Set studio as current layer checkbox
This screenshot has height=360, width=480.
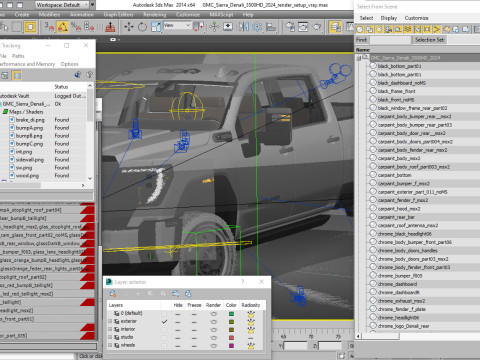click(164, 337)
